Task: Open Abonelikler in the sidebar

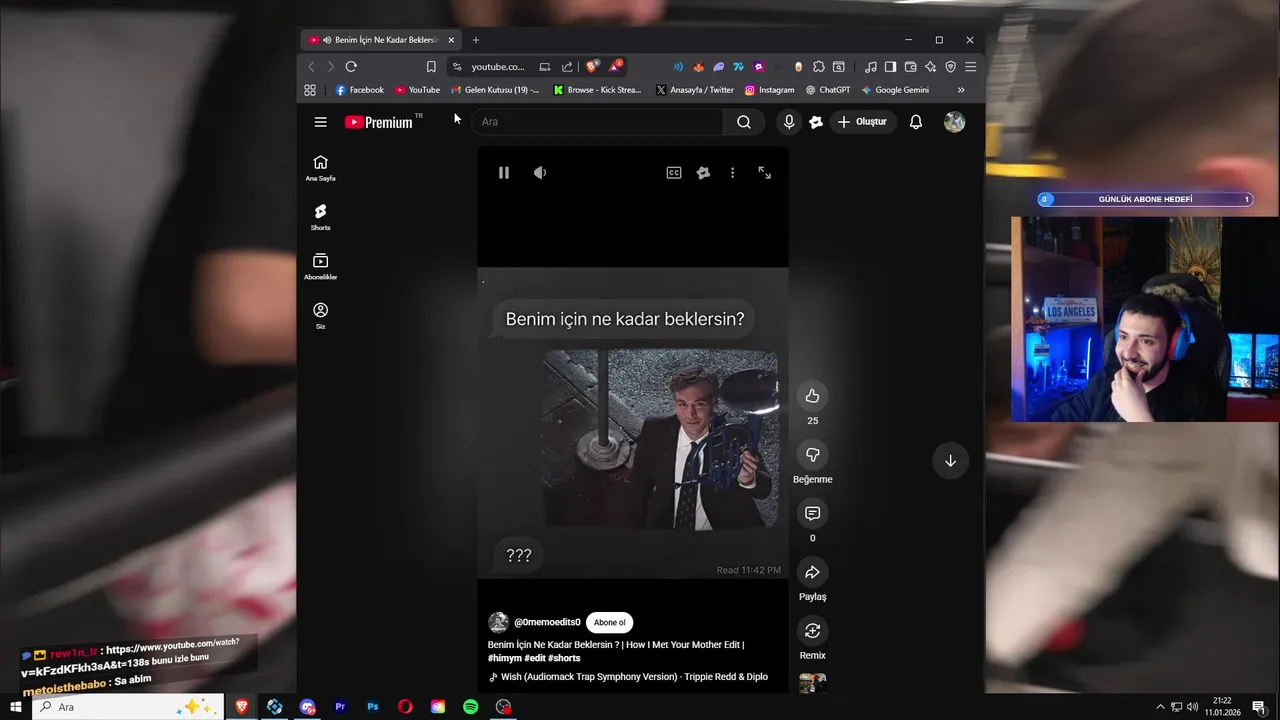Action: tap(320, 267)
